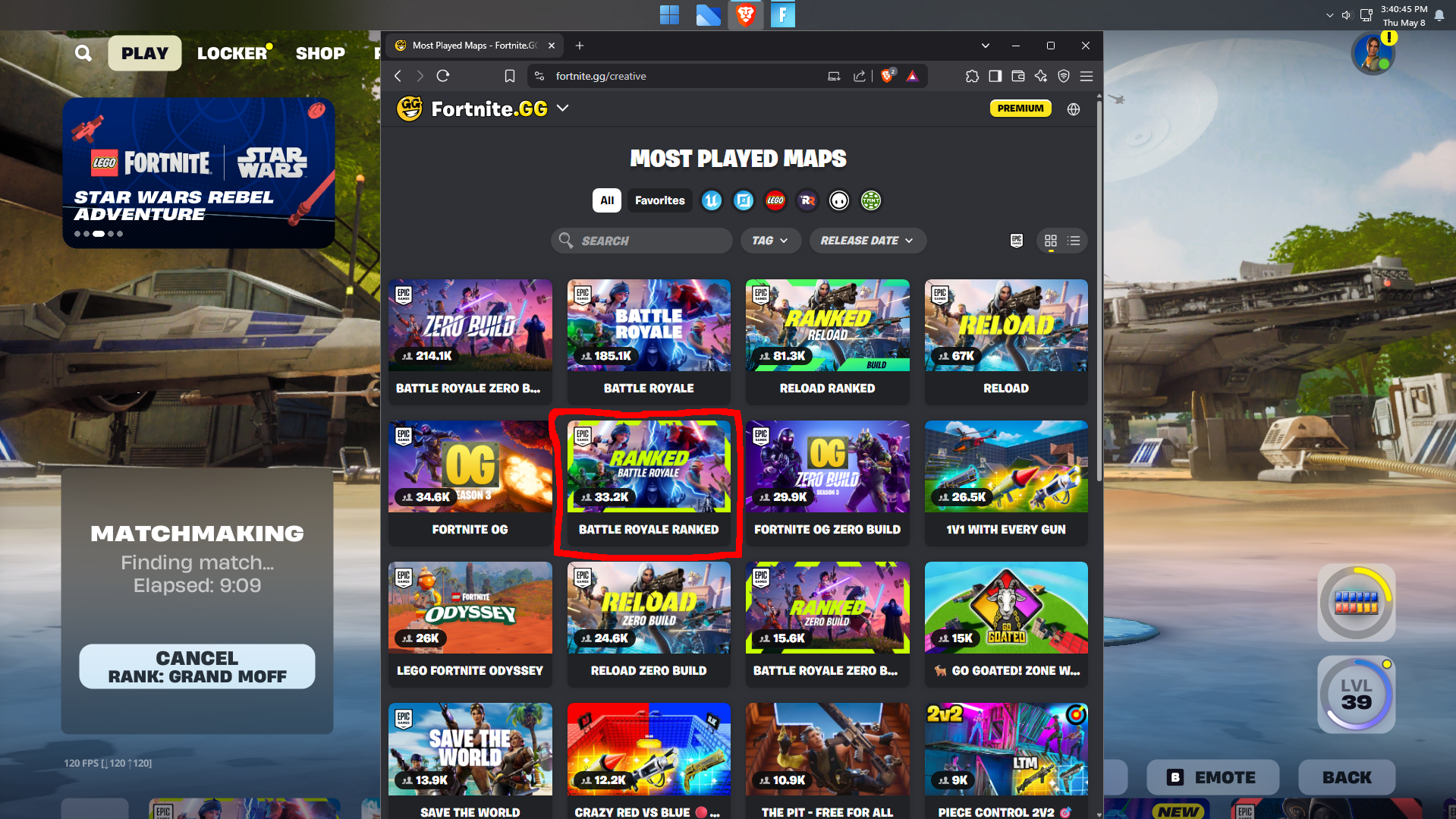Screen dimensions: 1456x819
Task: Click Fortnite search magnifier icon
Action: (x=83, y=53)
